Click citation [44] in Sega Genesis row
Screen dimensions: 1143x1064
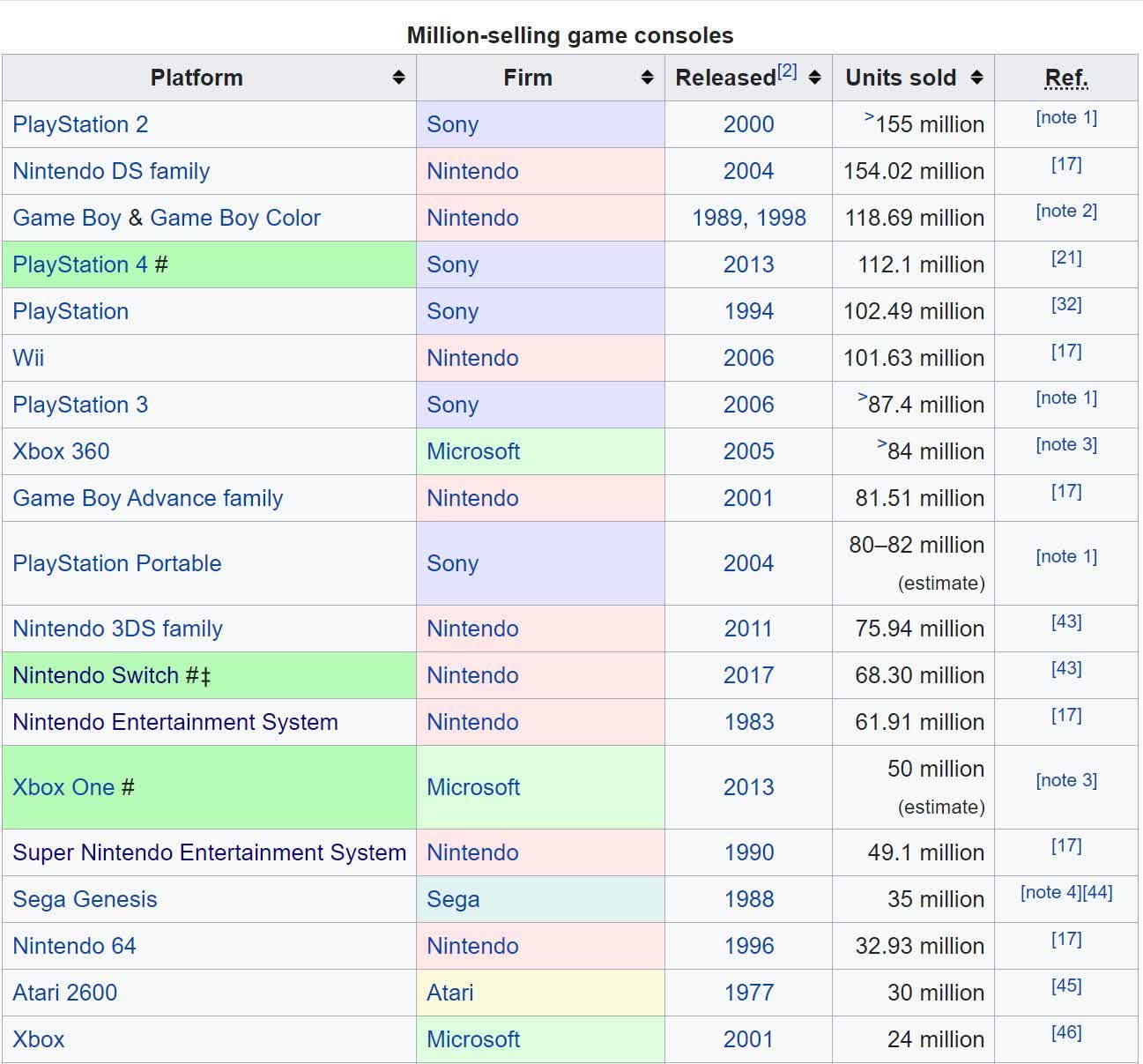[1098, 892]
